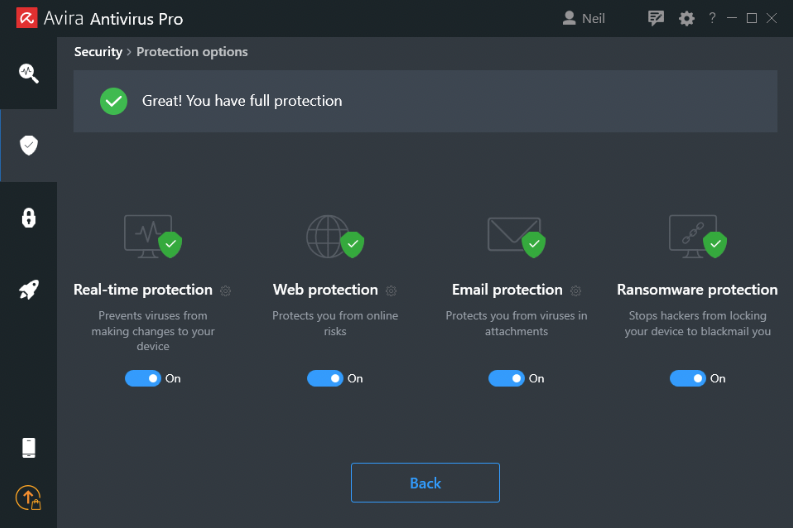Click the Ransomware protection heading
Viewport: 793px width, 528px height.
[x=697, y=290]
